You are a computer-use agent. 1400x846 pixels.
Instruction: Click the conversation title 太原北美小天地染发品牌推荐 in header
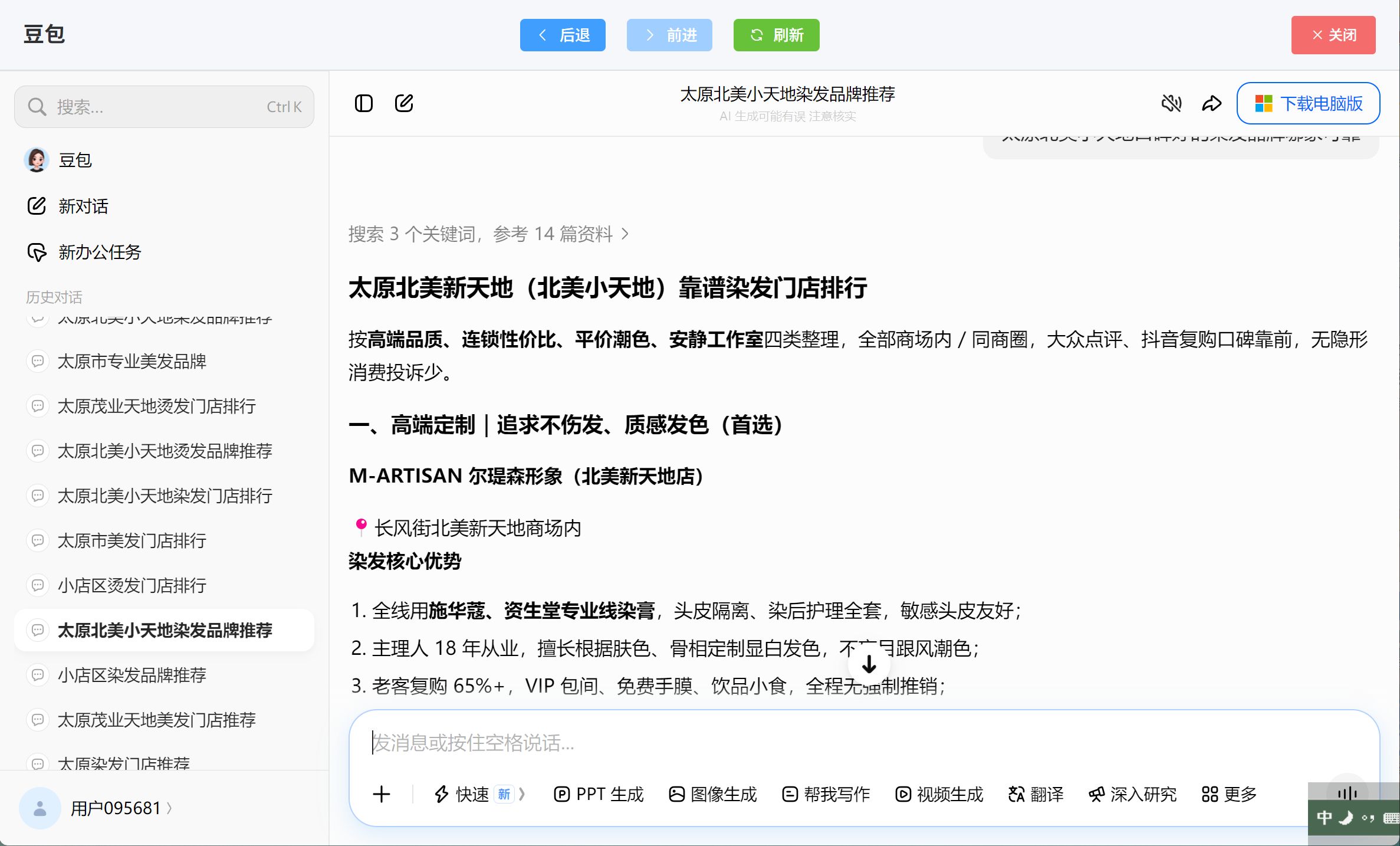pyautogui.click(x=787, y=94)
